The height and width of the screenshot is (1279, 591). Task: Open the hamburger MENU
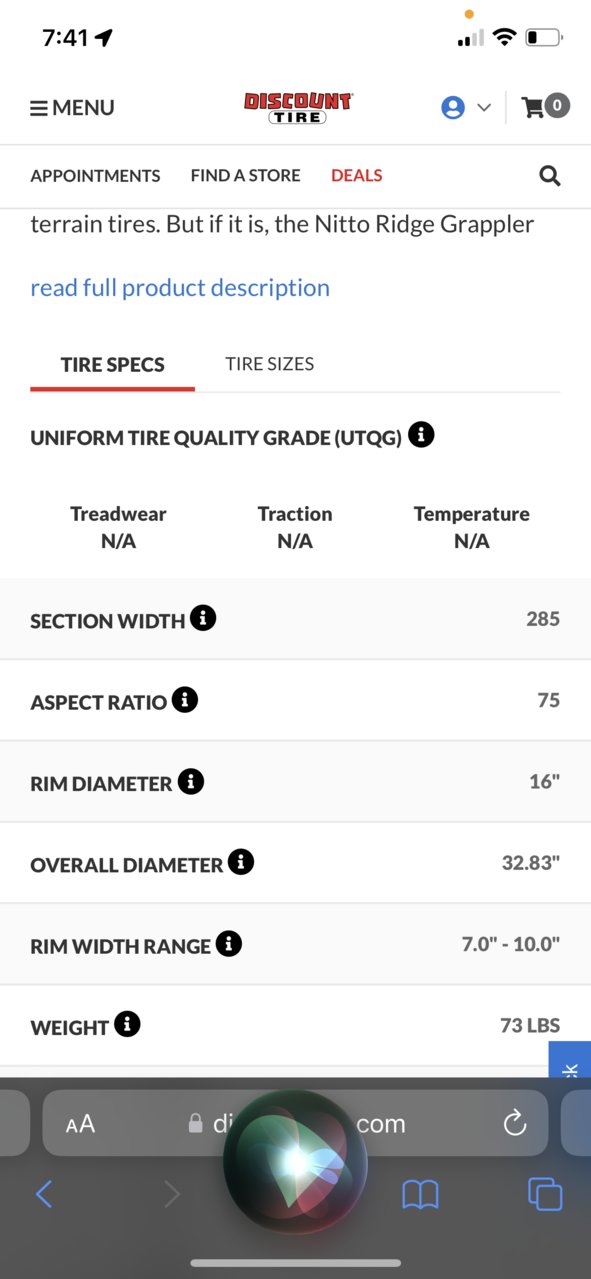tap(72, 108)
